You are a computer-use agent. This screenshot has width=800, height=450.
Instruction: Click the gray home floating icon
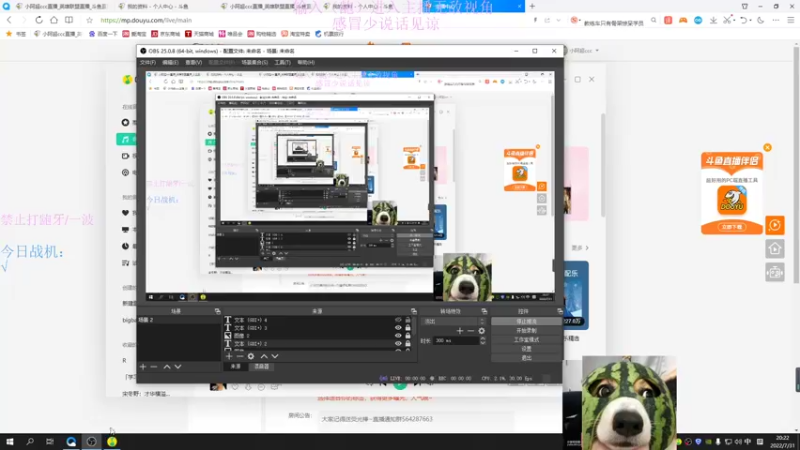pos(774,248)
